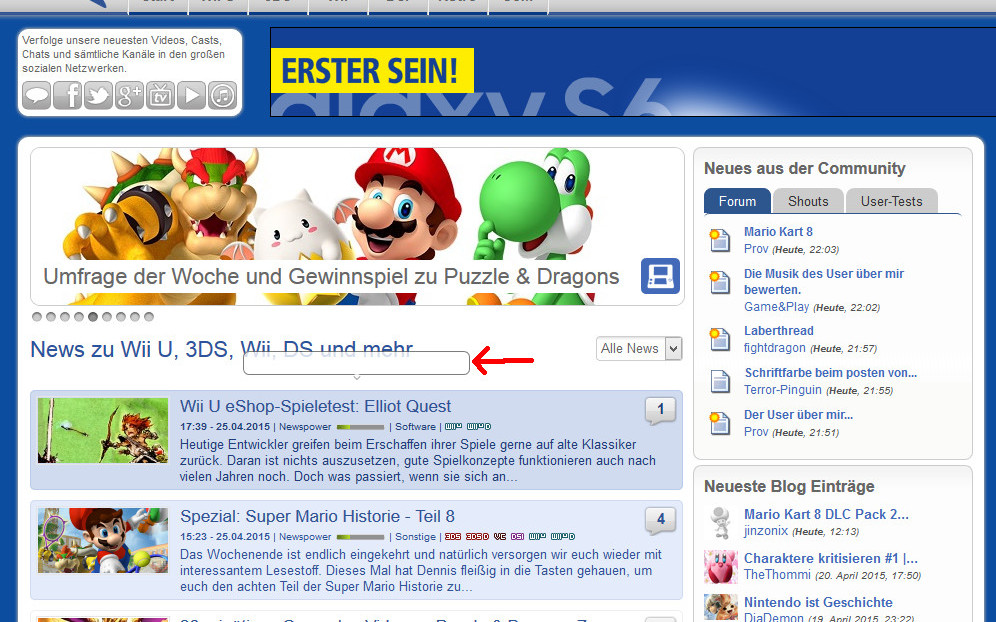This screenshot has height=622, width=996.
Task: Open Wii U eShop-Spieletest: Elliot Quest article
Action: [x=315, y=407]
